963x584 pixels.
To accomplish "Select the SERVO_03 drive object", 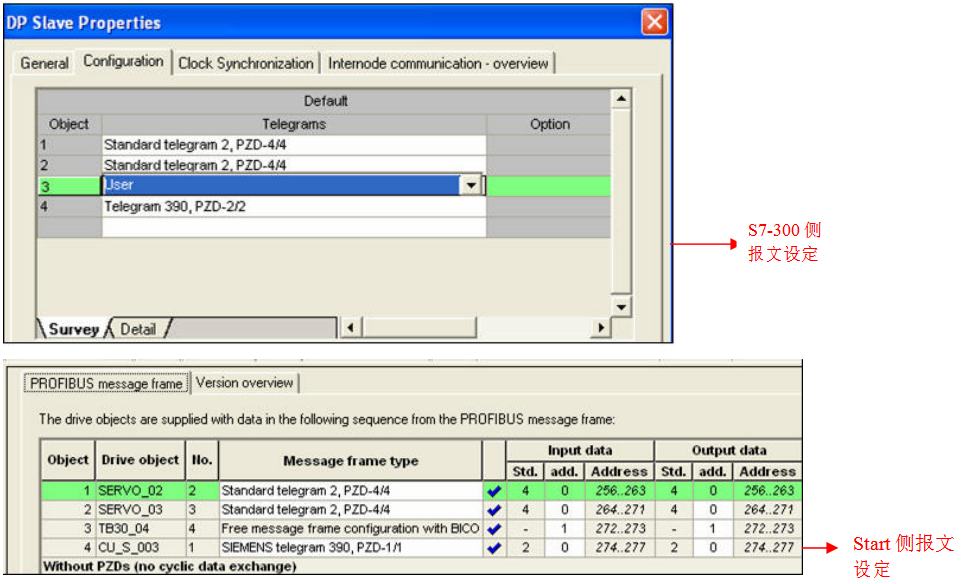I will 140,510.
